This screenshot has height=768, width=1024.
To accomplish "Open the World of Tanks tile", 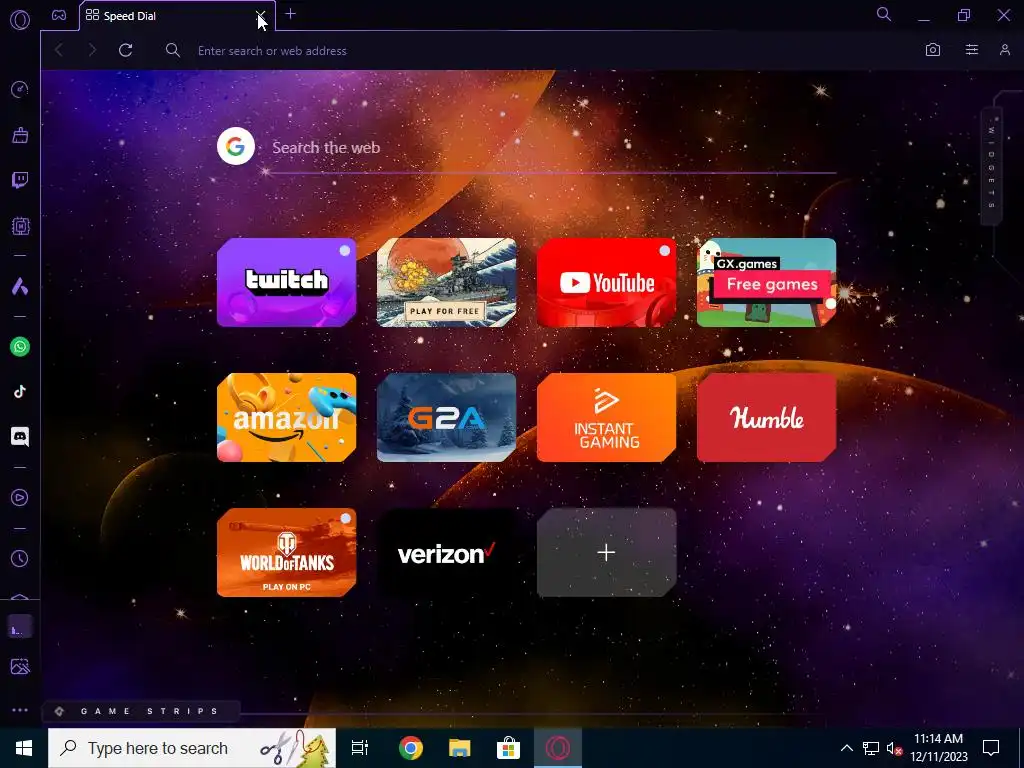I will tap(287, 552).
